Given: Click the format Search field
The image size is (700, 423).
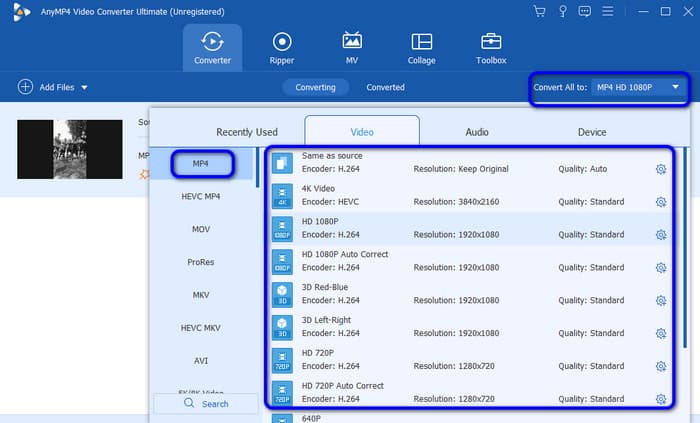Looking at the screenshot, I should click(206, 403).
